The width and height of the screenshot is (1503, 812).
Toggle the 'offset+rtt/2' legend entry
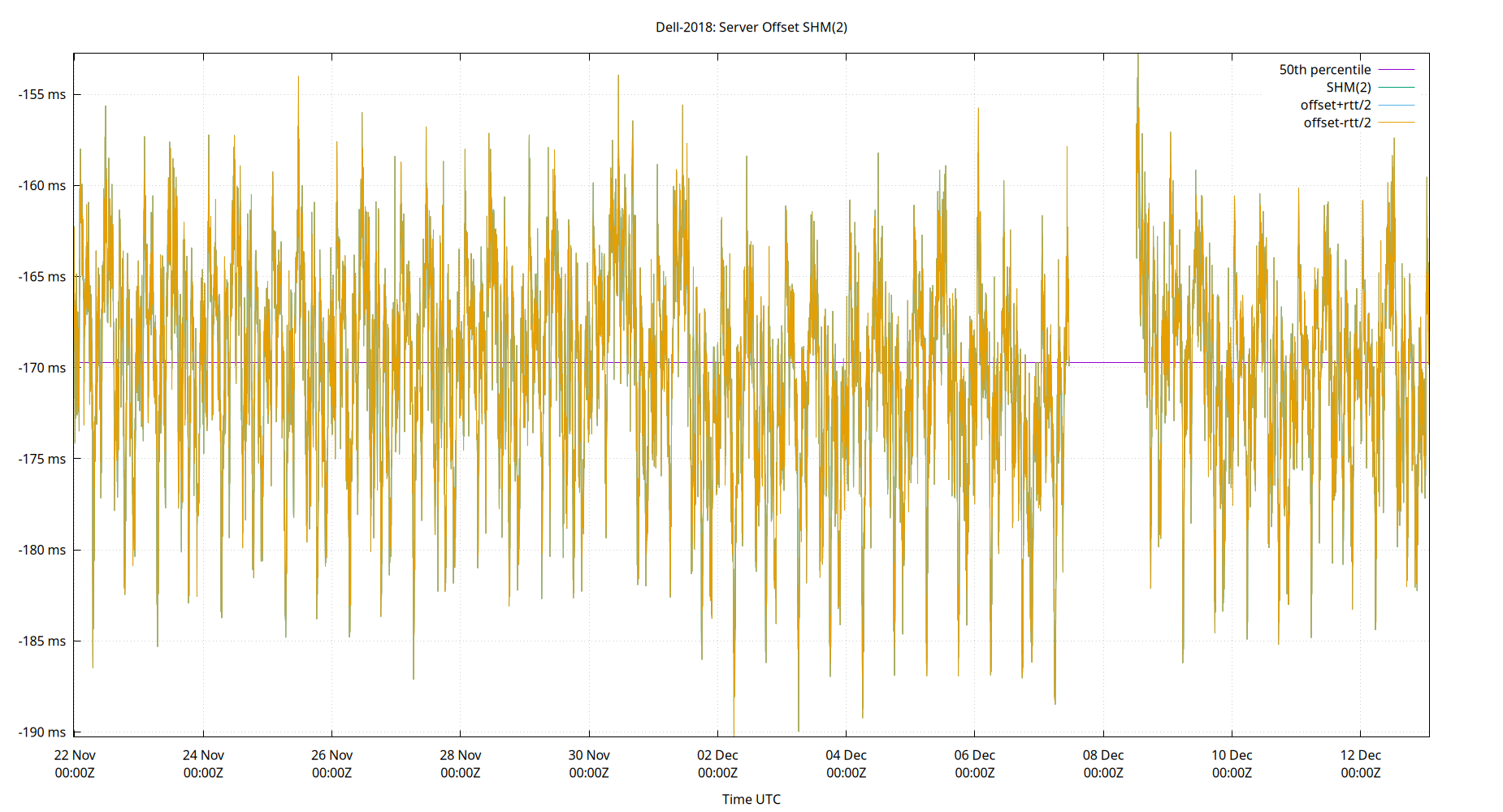[1336, 105]
